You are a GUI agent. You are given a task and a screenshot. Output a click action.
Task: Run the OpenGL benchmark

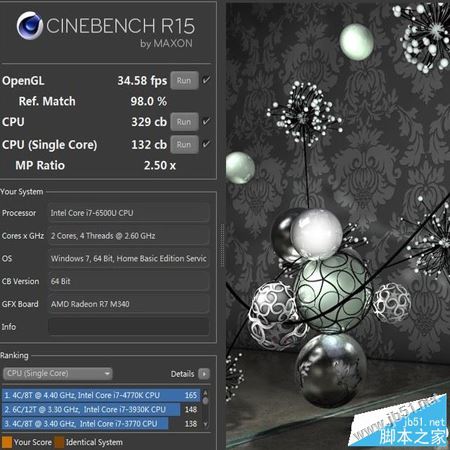[x=184, y=80]
